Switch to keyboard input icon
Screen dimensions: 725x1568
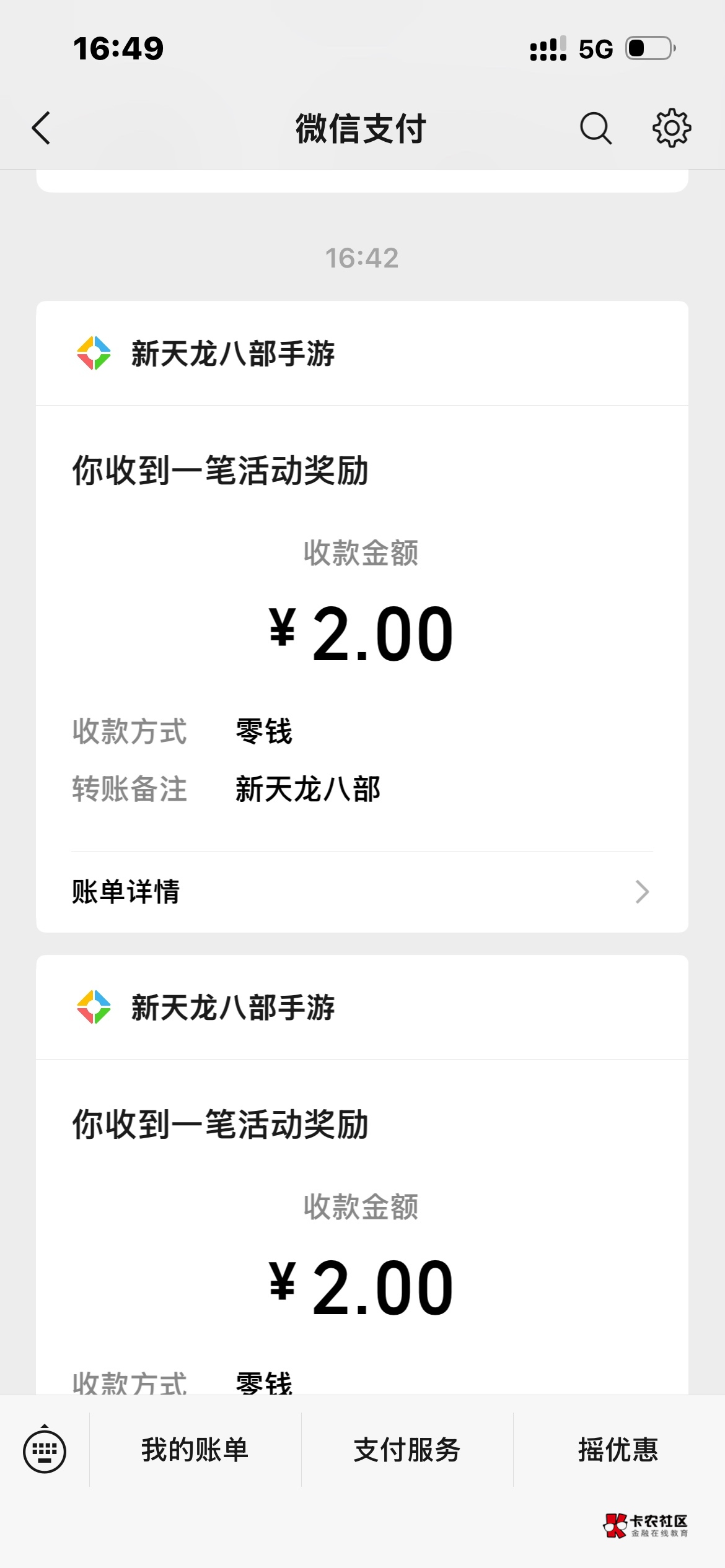(45, 1450)
